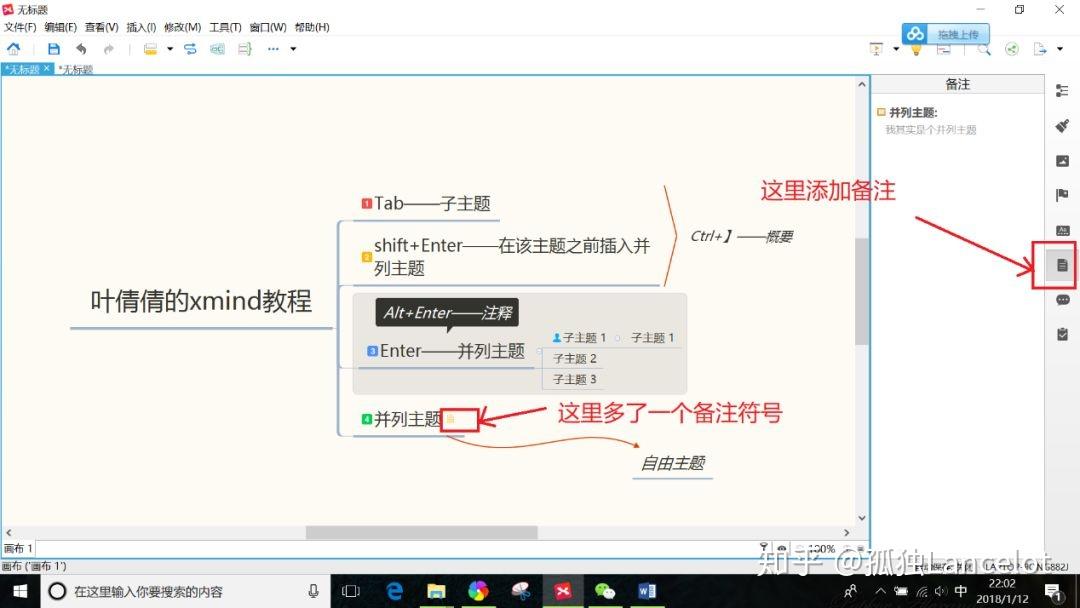
Task: Select subtopic 子主题 3
Action: pyautogui.click(x=574, y=379)
